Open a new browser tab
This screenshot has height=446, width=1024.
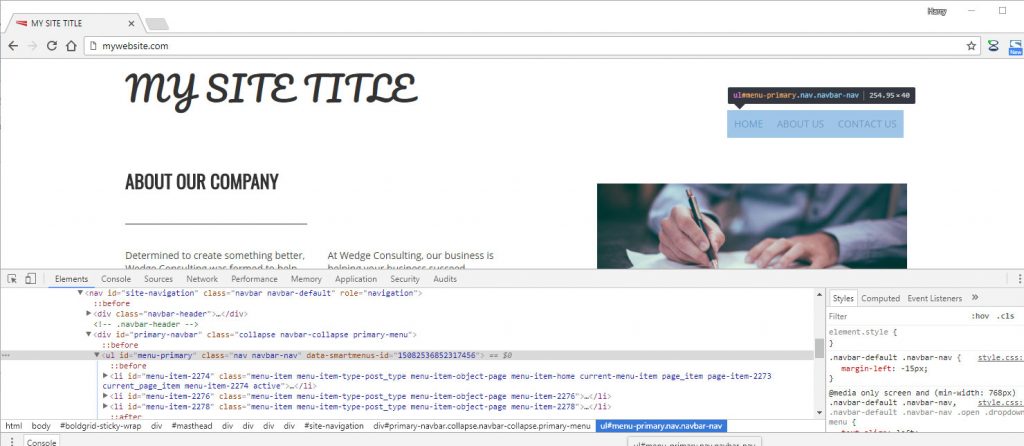[157, 24]
